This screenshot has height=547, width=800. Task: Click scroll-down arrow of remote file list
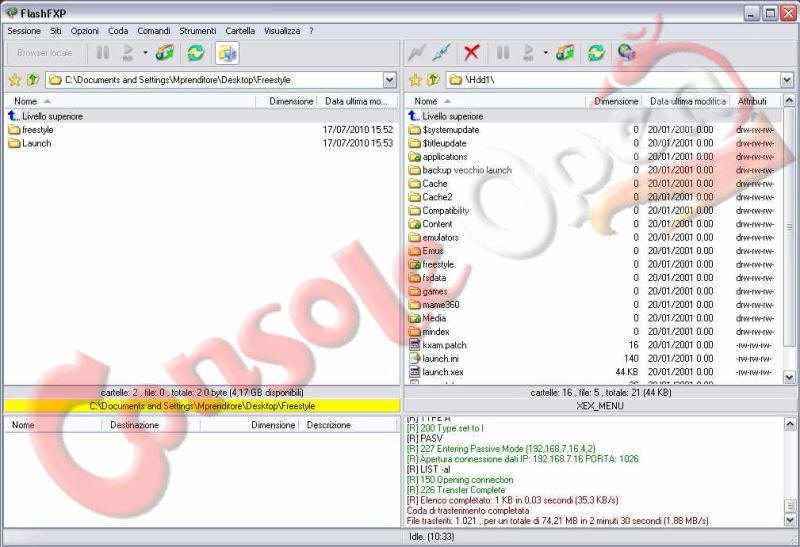(789, 378)
